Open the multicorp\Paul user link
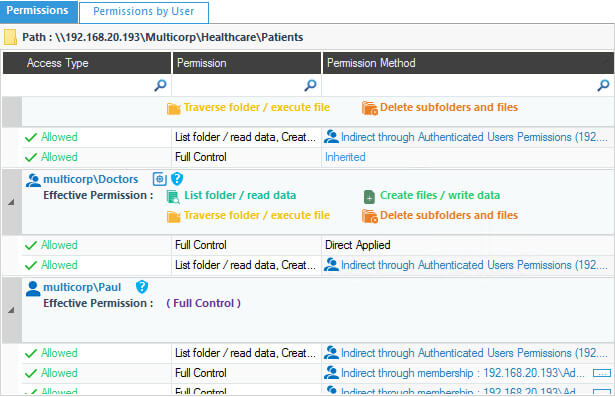The image size is (615, 397). coord(82,287)
